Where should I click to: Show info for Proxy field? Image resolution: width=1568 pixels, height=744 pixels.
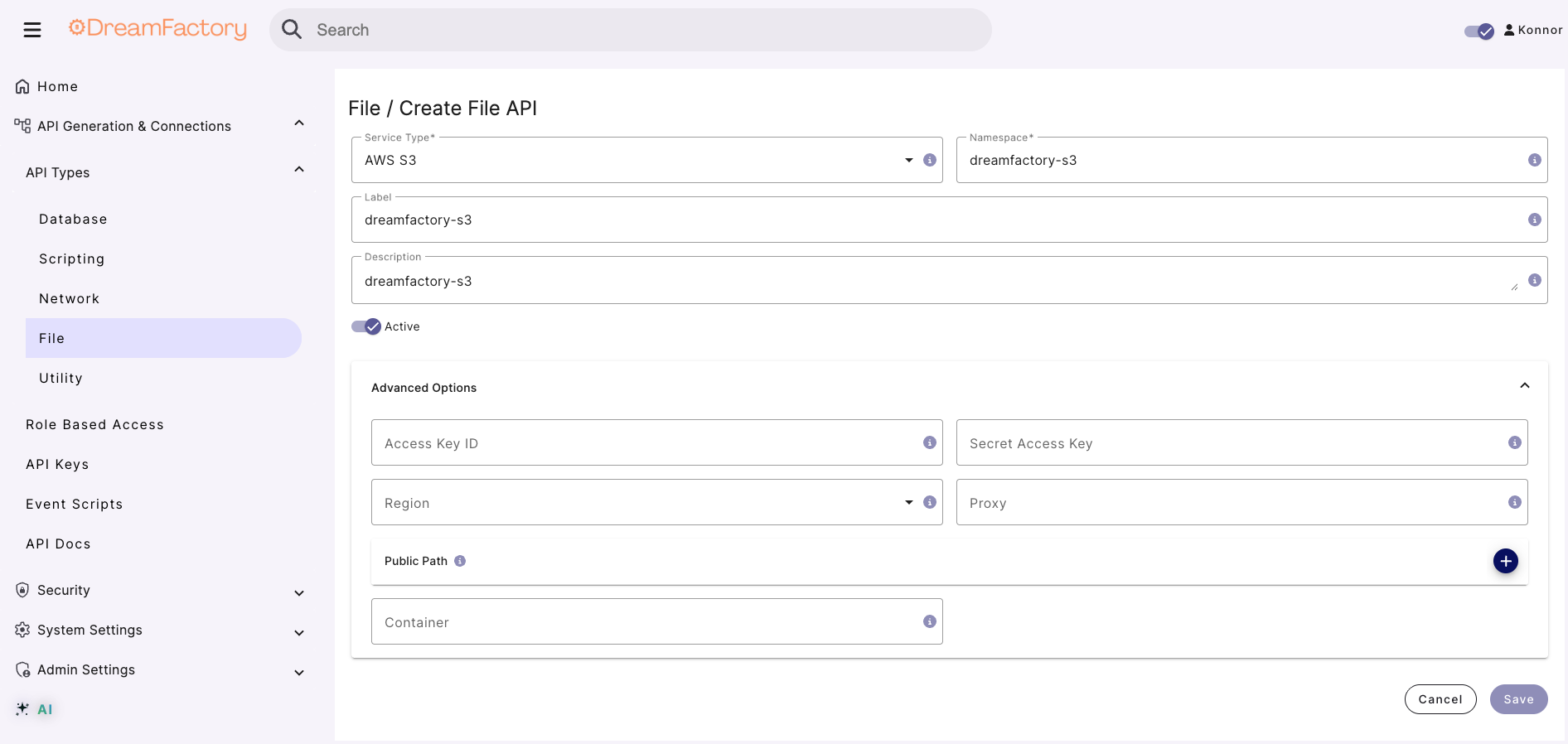(x=1515, y=502)
